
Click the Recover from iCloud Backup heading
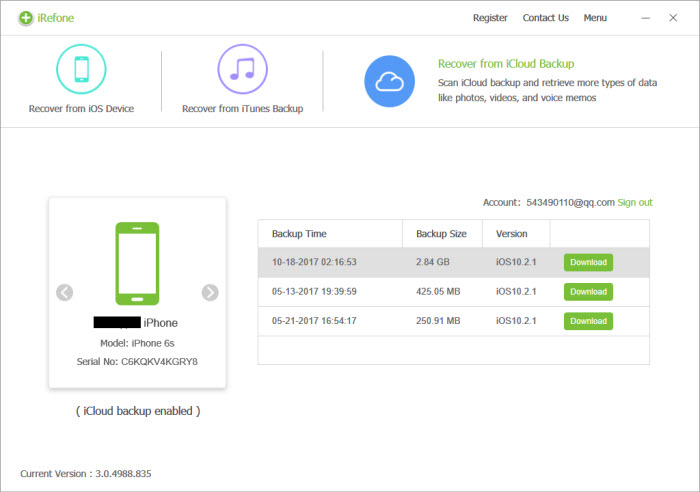pyautogui.click(x=506, y=64)
